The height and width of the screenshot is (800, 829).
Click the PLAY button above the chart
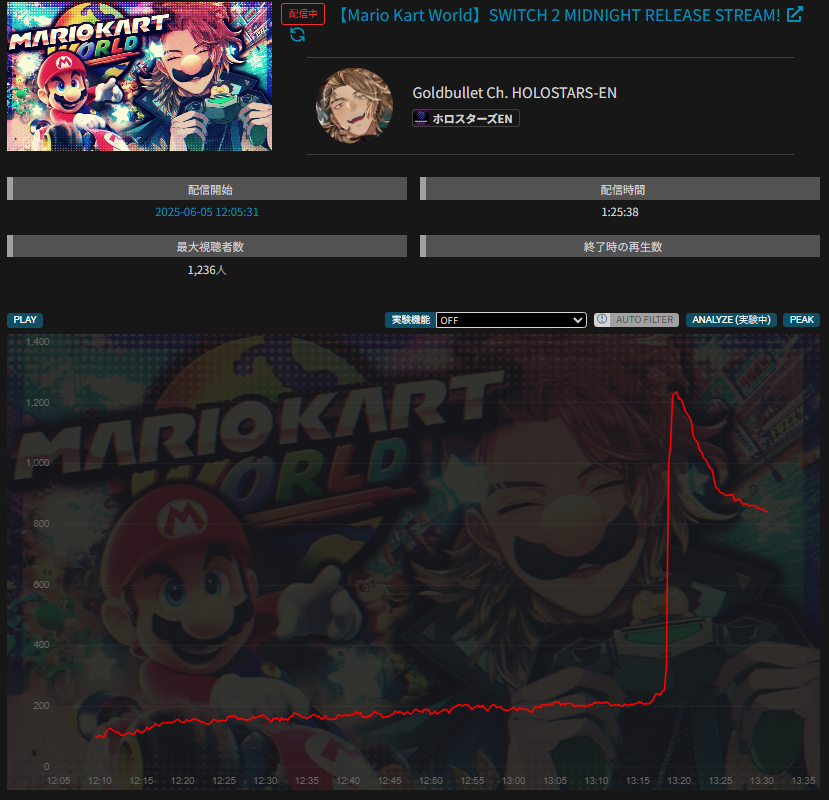click(25, 320)
